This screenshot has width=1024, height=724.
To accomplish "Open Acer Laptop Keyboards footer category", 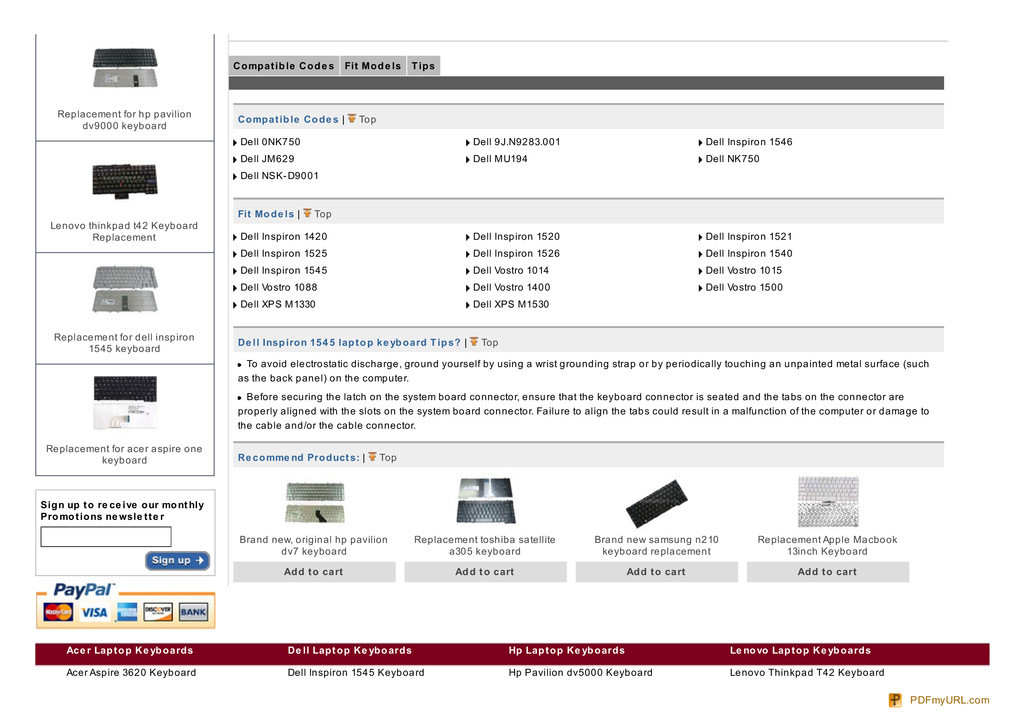I will (x=129, y=650).
